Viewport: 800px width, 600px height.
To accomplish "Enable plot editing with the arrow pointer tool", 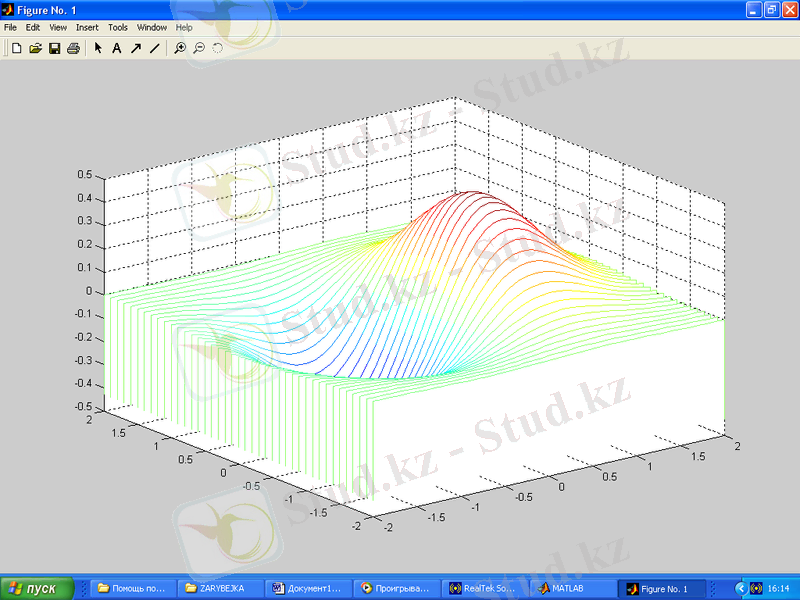I will (x=98, y=48).
